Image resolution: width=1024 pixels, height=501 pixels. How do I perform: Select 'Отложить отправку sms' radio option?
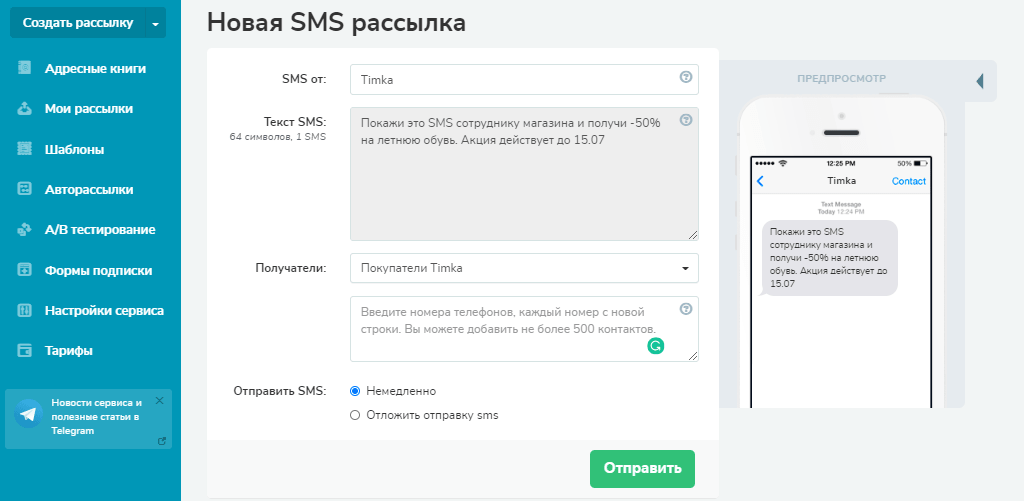[x=355, y=415]
